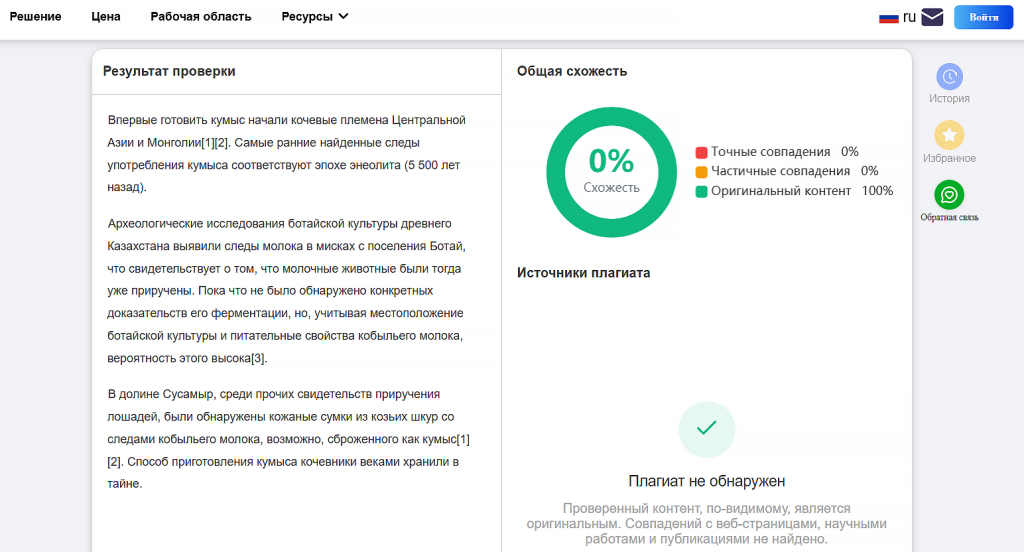Click the Источники плагиата heading
Screen dimensions: 1024x552
584,272
